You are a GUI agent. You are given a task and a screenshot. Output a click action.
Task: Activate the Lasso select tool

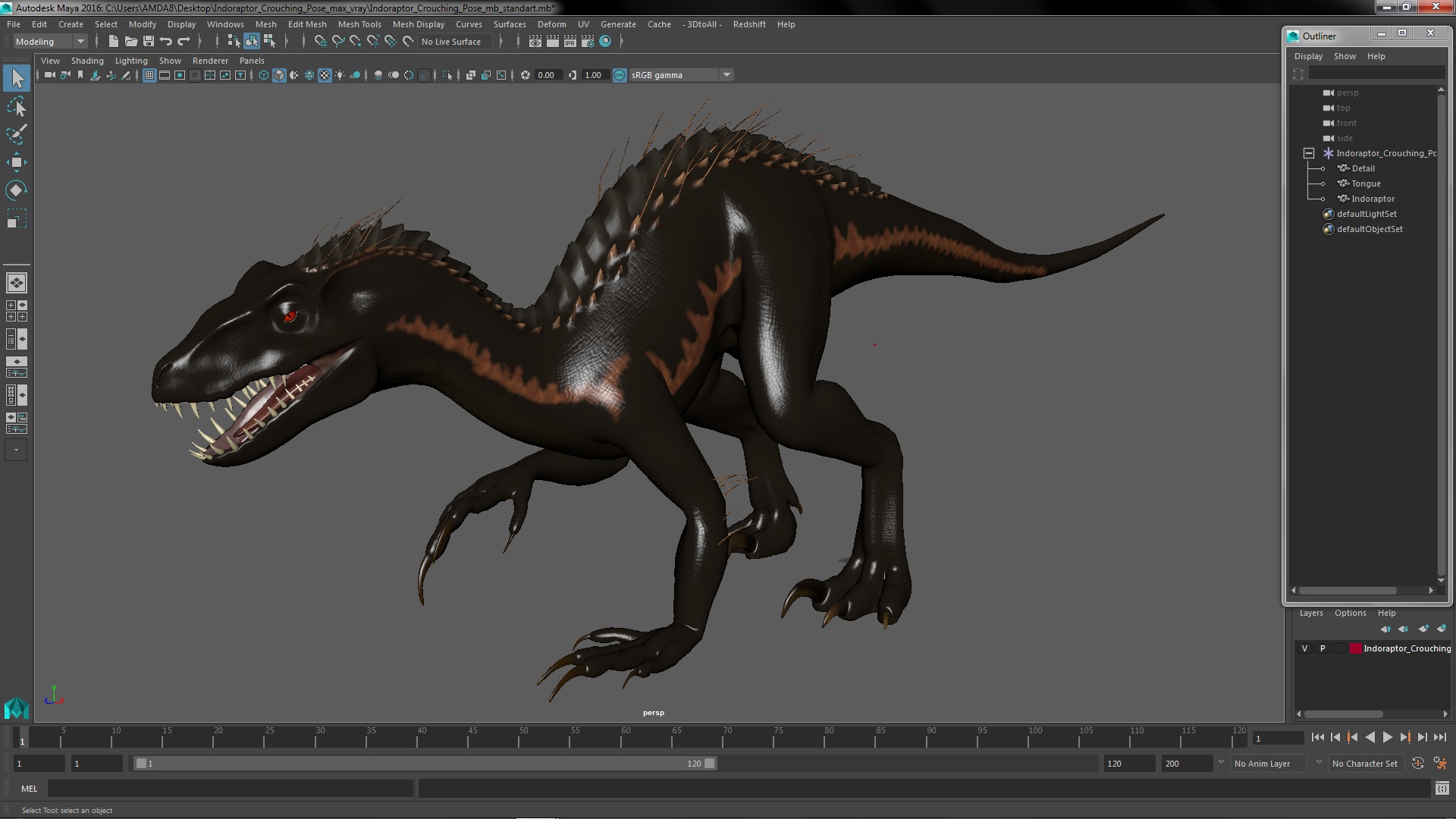[17, 107]
